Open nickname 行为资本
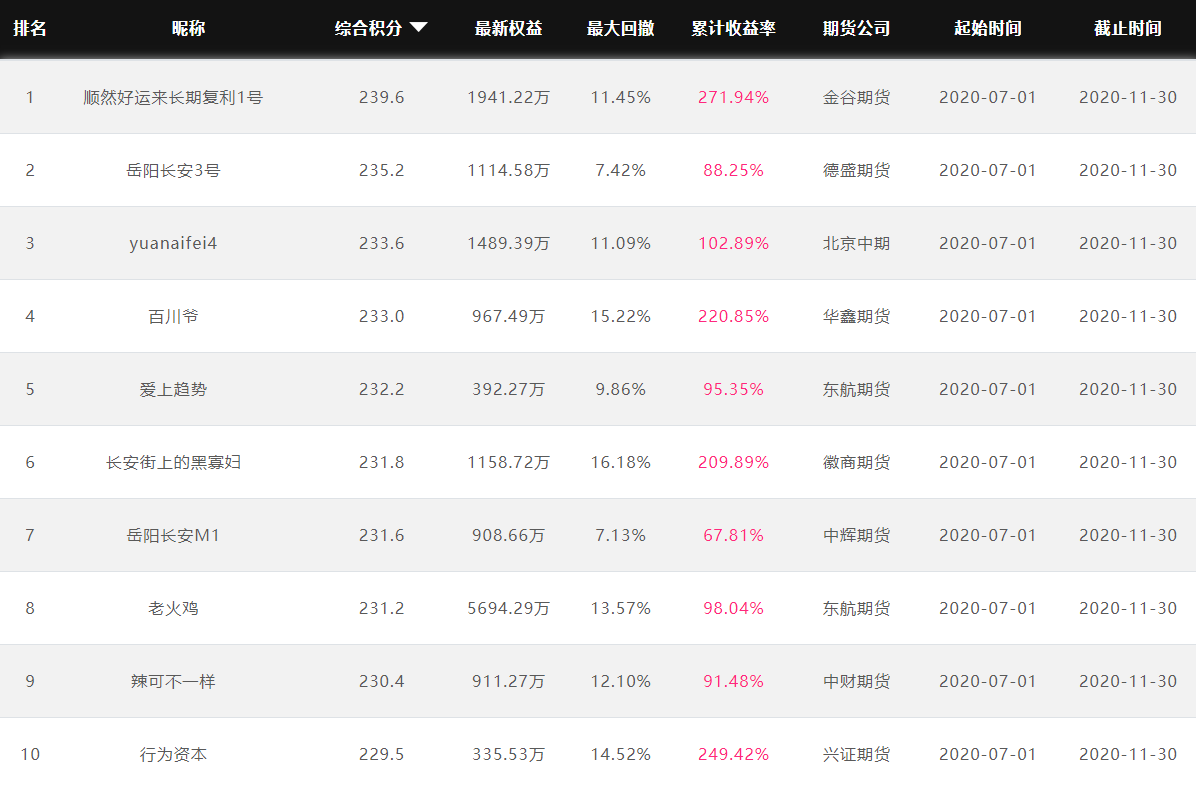Image resolution: width=1196 pixels, height=786 pixels. pos(173,754)
